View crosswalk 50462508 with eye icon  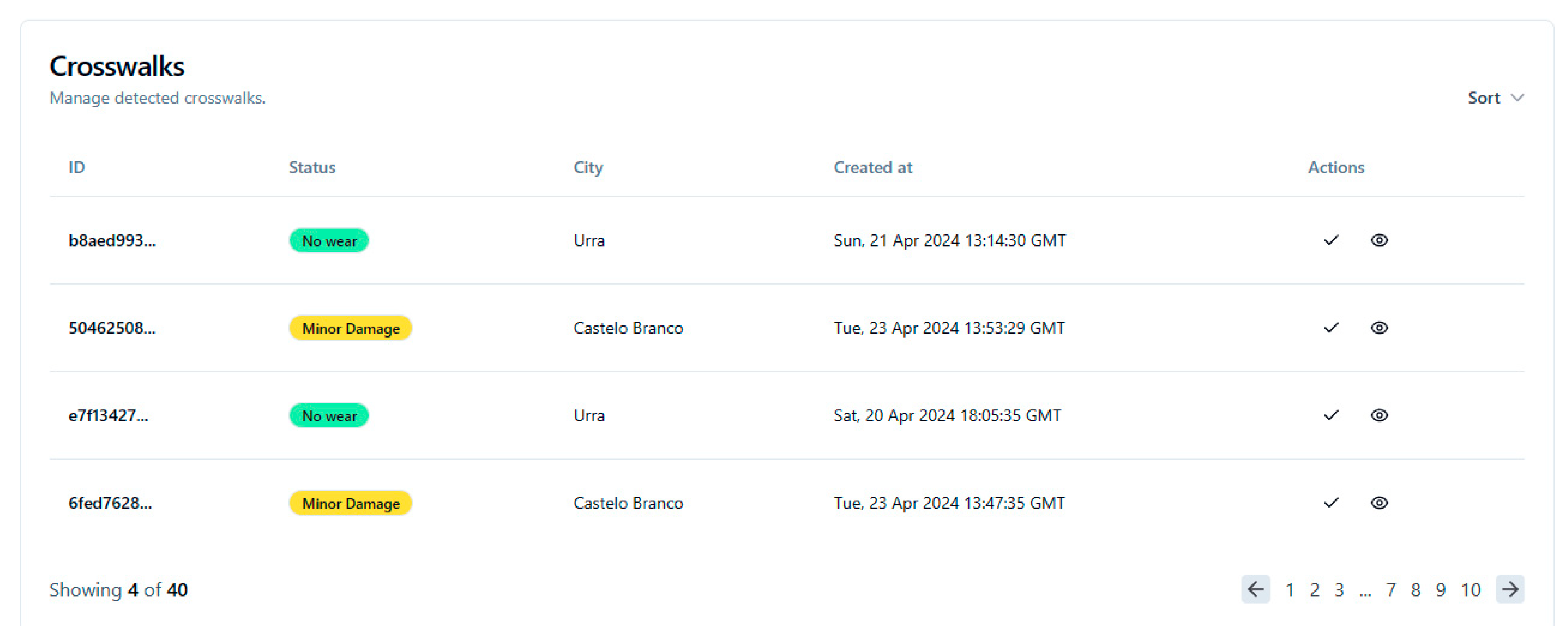[x=1378, y=328]
